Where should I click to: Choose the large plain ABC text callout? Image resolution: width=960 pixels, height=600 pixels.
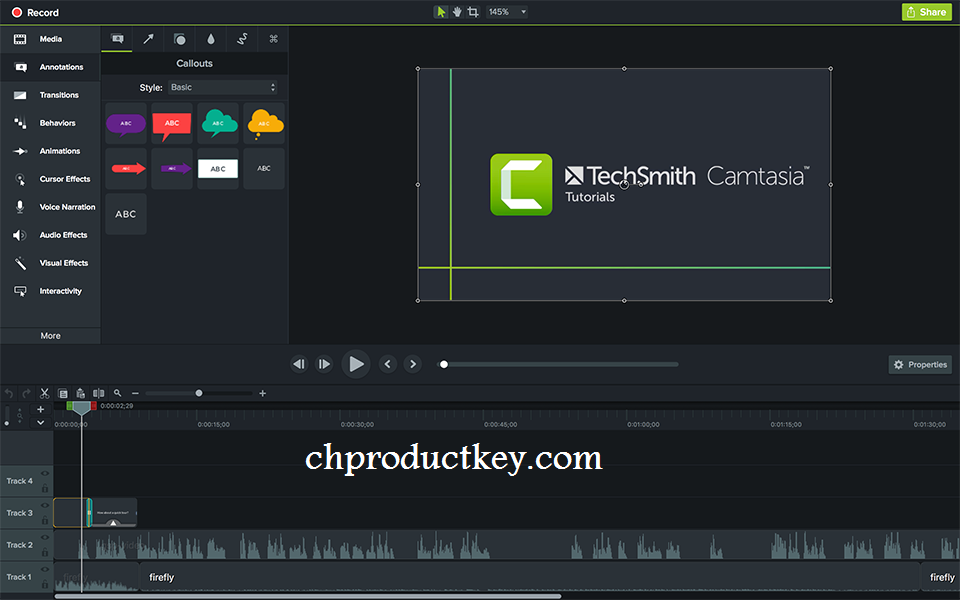(126, 214)
